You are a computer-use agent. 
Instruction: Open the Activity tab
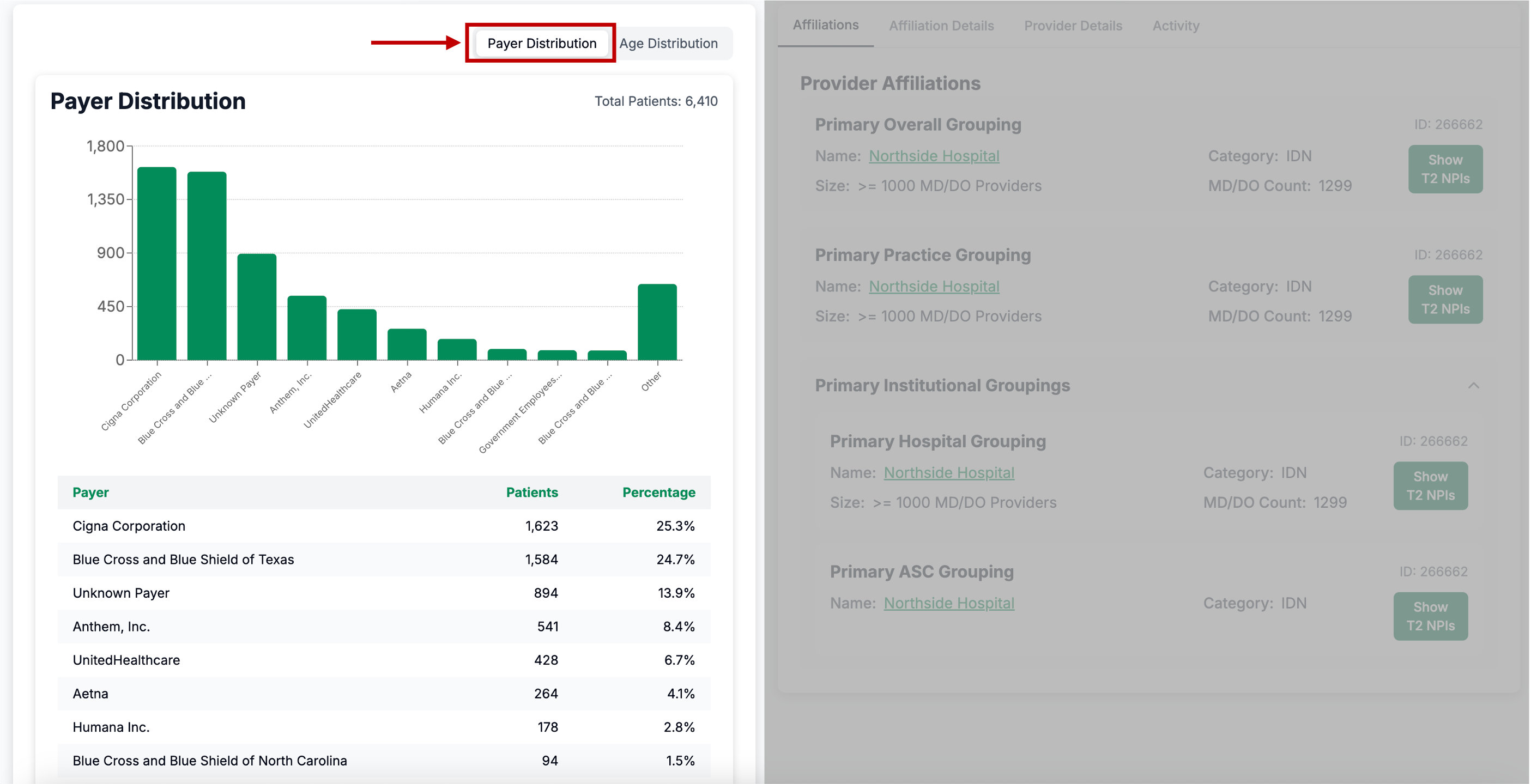pos(1175,26)
